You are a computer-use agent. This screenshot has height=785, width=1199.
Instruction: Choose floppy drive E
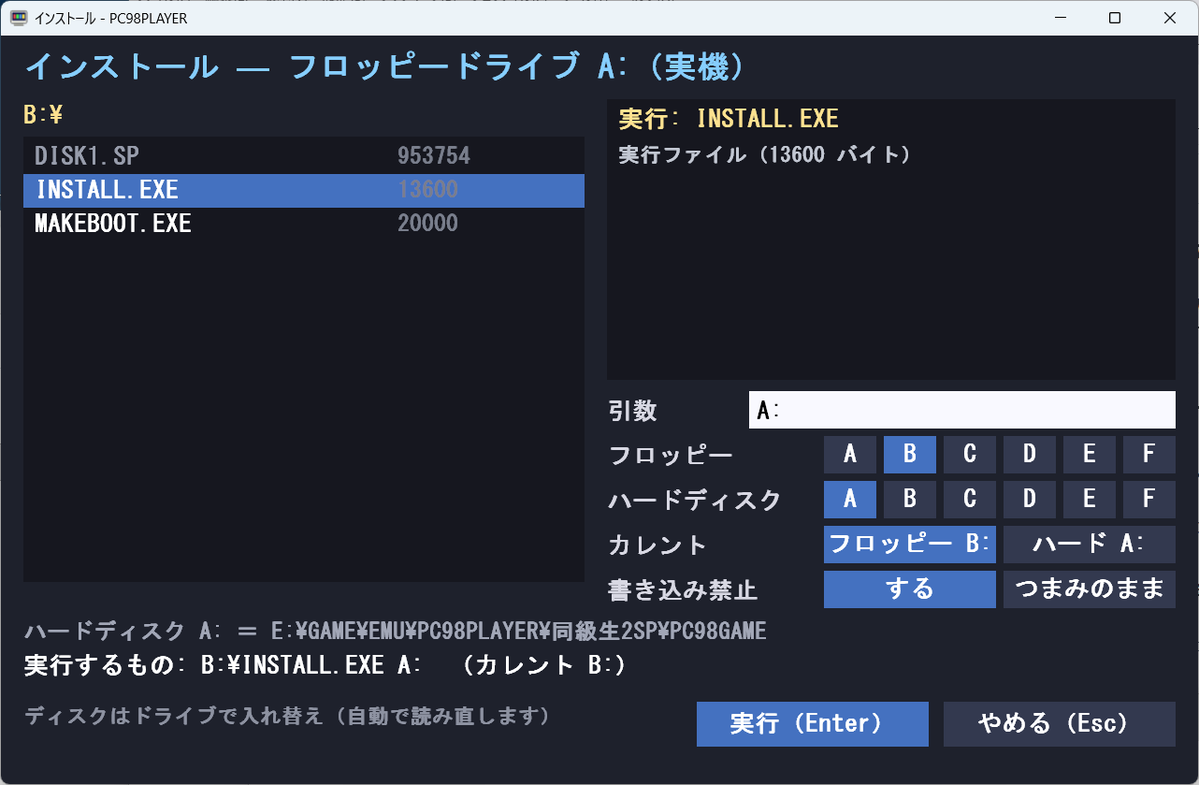[x=1089, y=455]
